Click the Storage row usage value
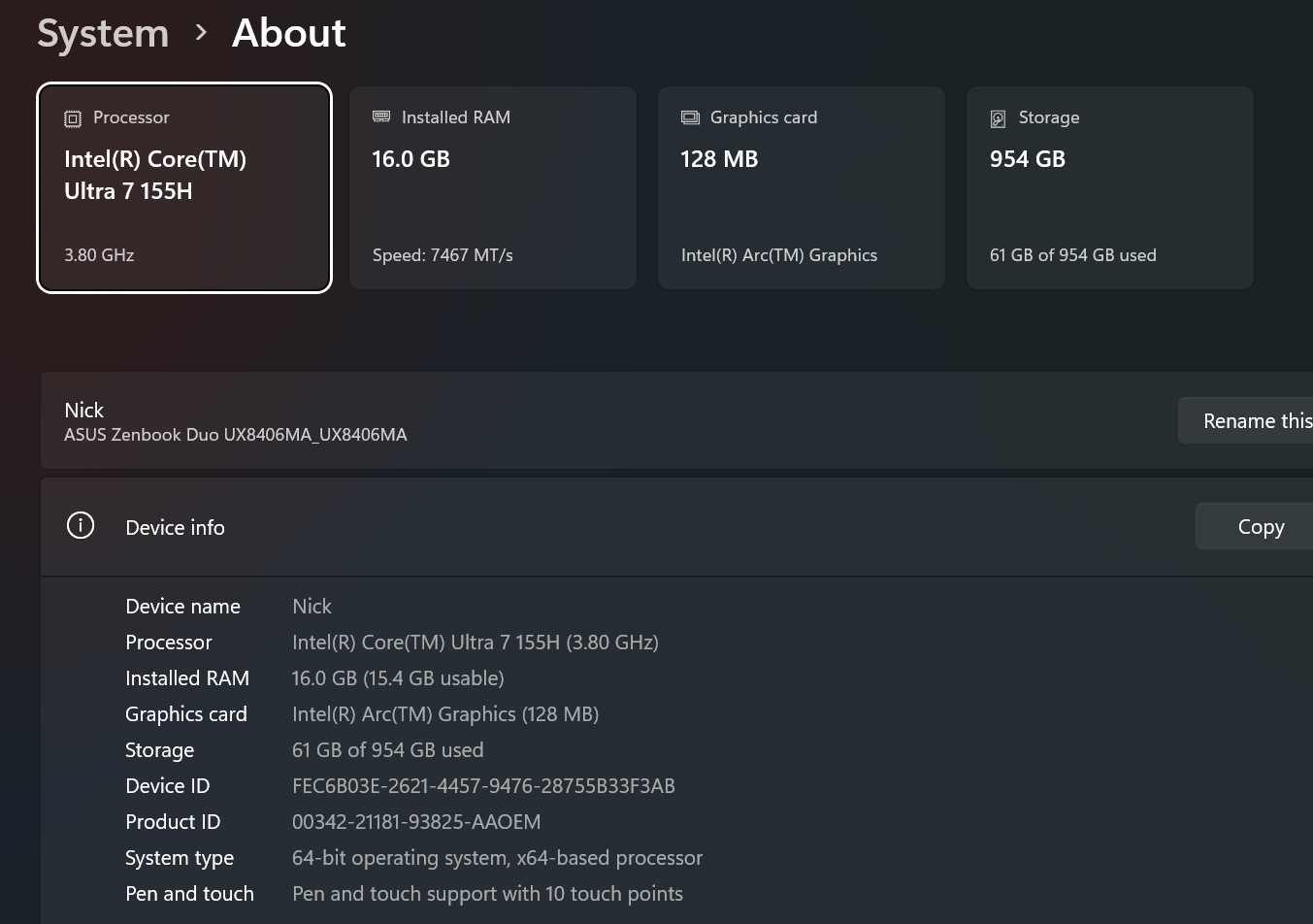The image size is (1313, 924). (x=388, y=750)
